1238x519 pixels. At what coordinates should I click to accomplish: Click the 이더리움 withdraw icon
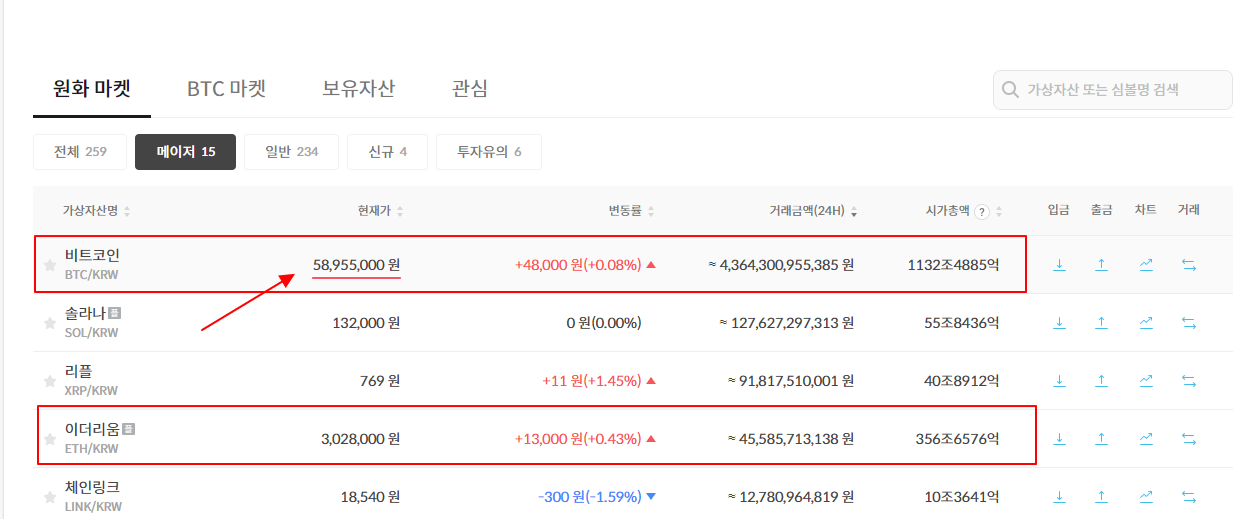[1101, 439]
